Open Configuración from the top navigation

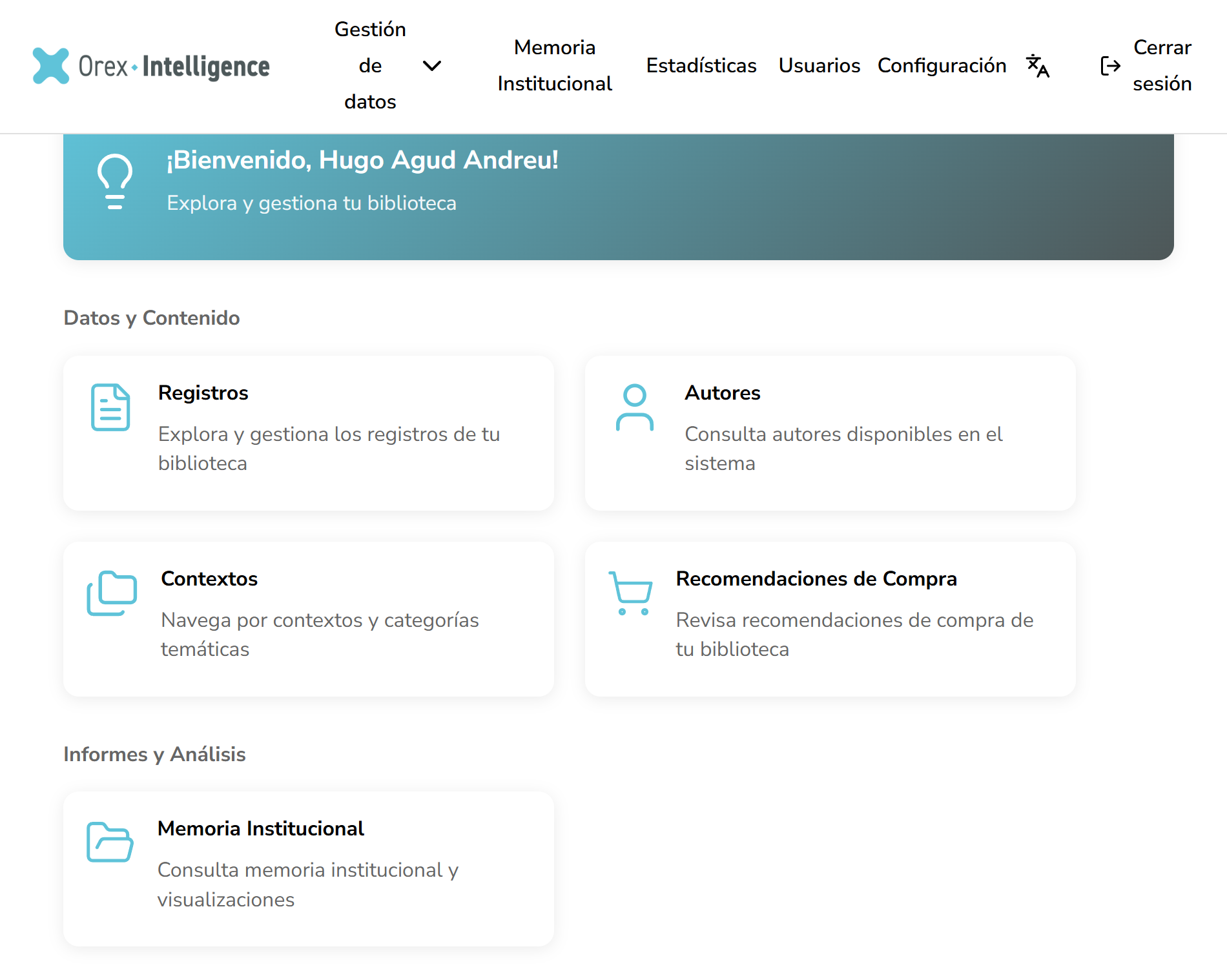[x=942, y=65]
